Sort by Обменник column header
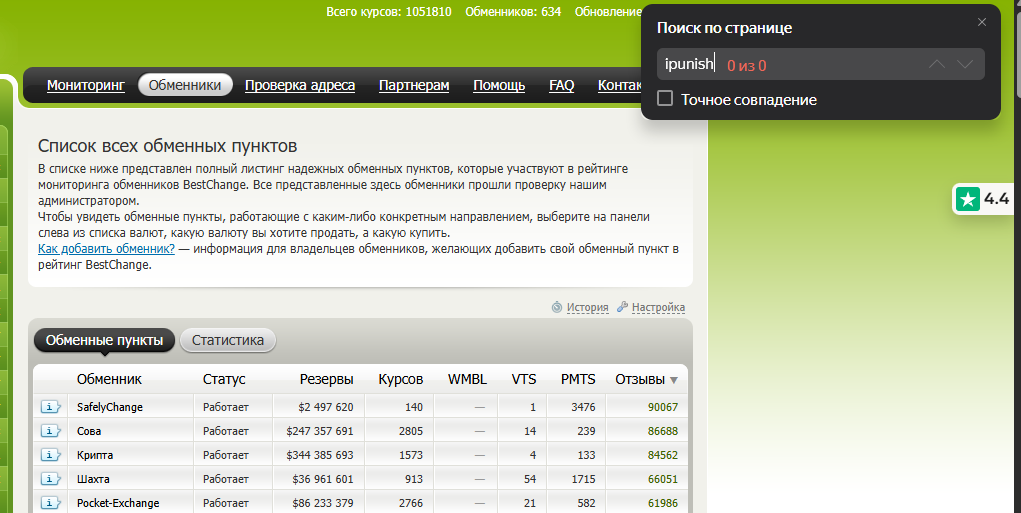Screen dimensions: 1021x513 [109, 379]
